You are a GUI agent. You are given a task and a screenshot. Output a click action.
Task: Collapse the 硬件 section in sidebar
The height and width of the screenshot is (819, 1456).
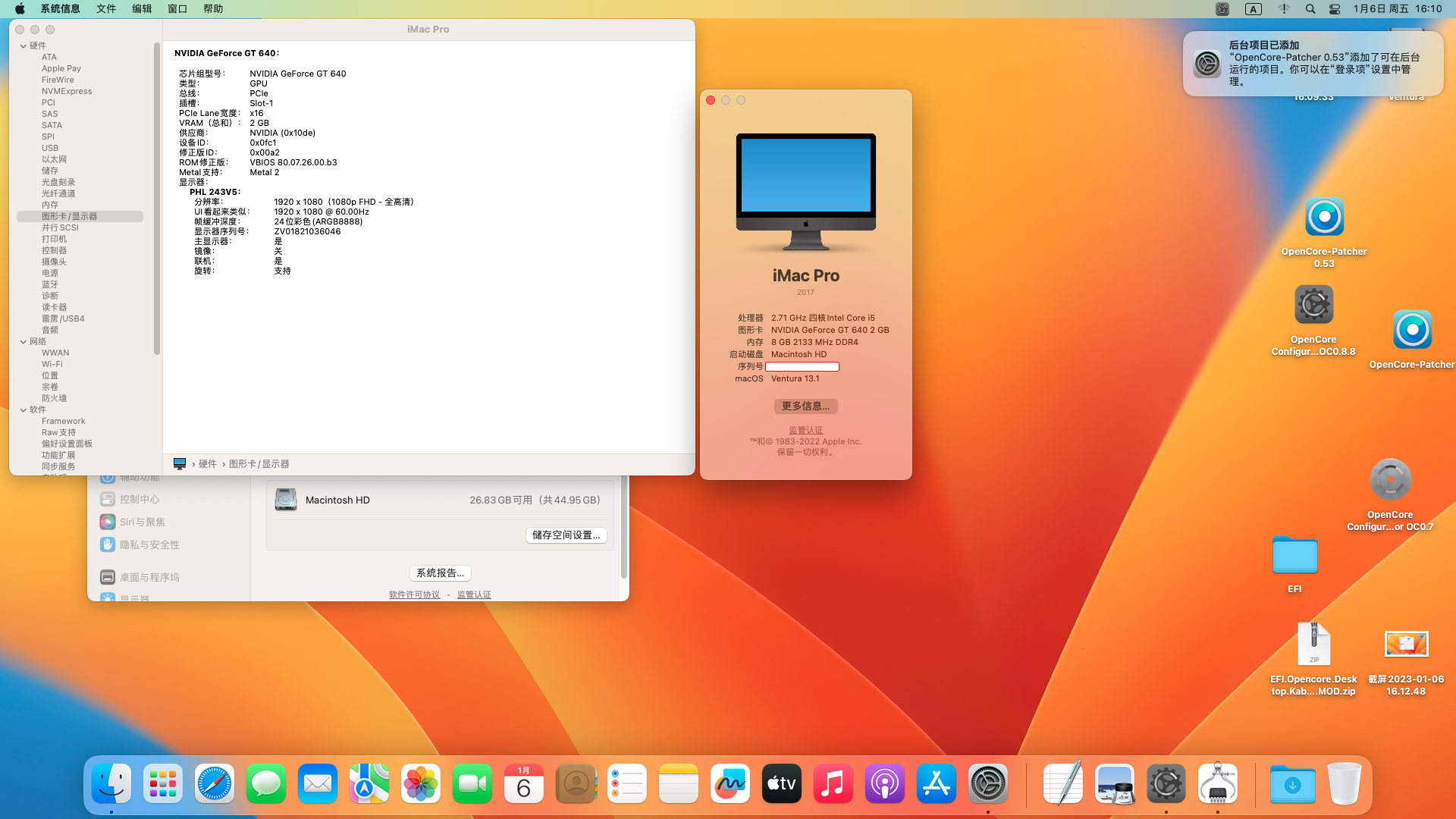click(24, 46)
